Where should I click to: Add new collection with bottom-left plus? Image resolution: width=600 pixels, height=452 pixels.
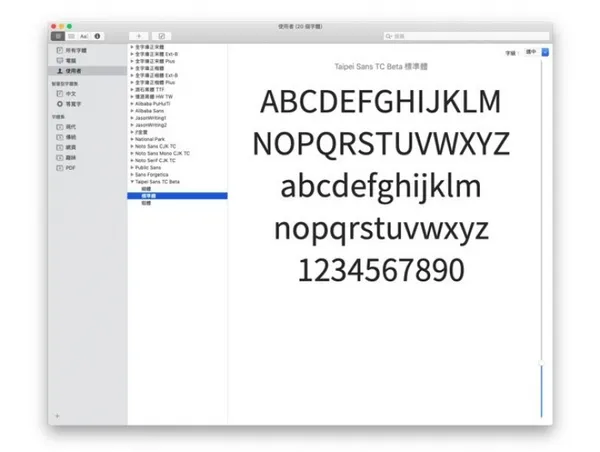point(57,416)
